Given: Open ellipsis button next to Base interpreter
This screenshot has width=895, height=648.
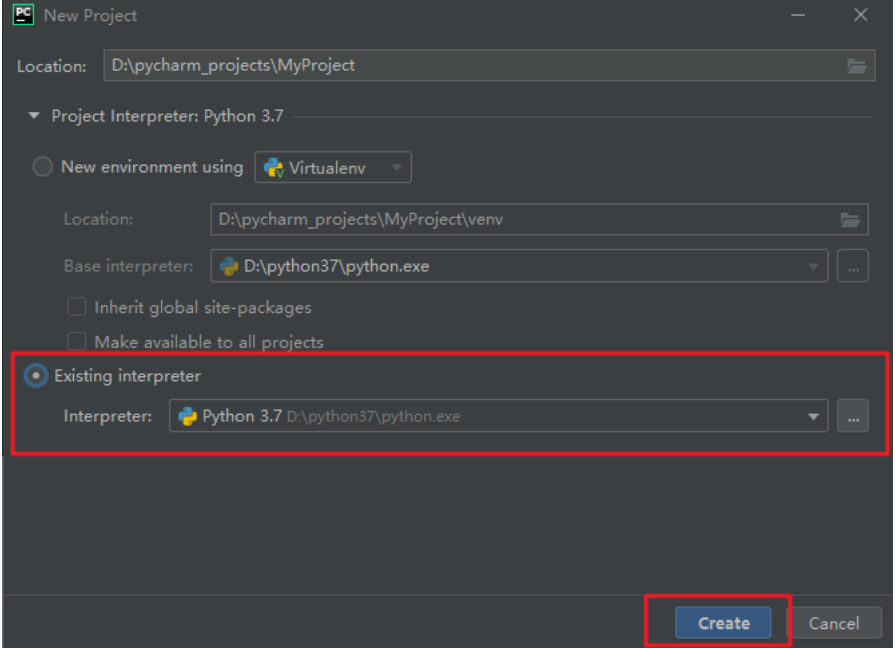Looking at the screenshot, I should coord(853,266).
